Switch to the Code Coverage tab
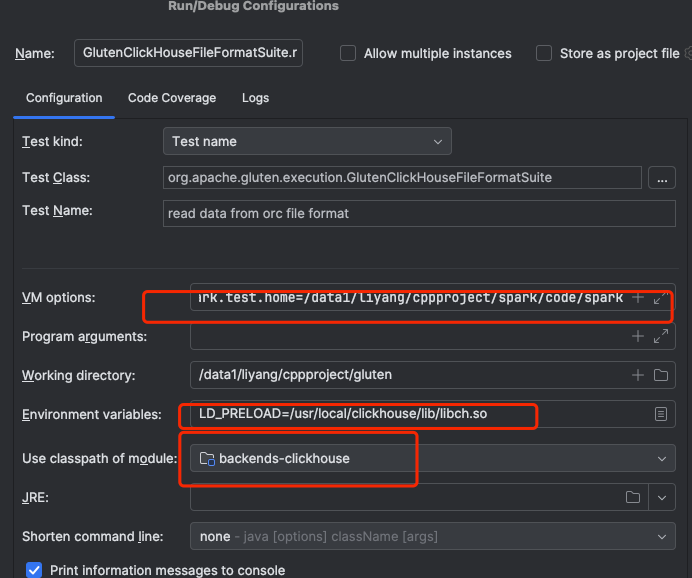Viewport: 692px width, 578px height. (x=172, y=98)
